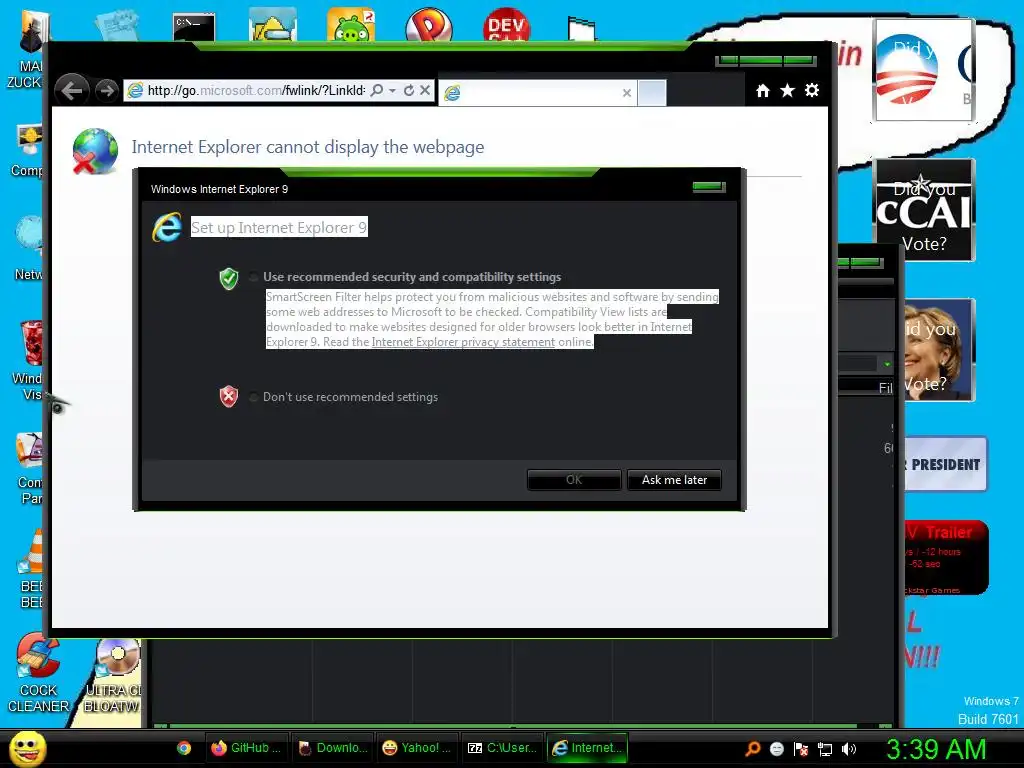This screenshot has width=1024, height=768.
Task: Close the blank IE tab
Action: (626, 93)
